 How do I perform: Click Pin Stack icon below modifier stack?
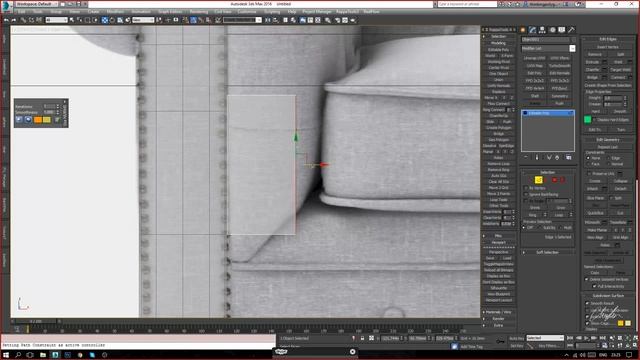pyautogui.click(x=526, y=157)
